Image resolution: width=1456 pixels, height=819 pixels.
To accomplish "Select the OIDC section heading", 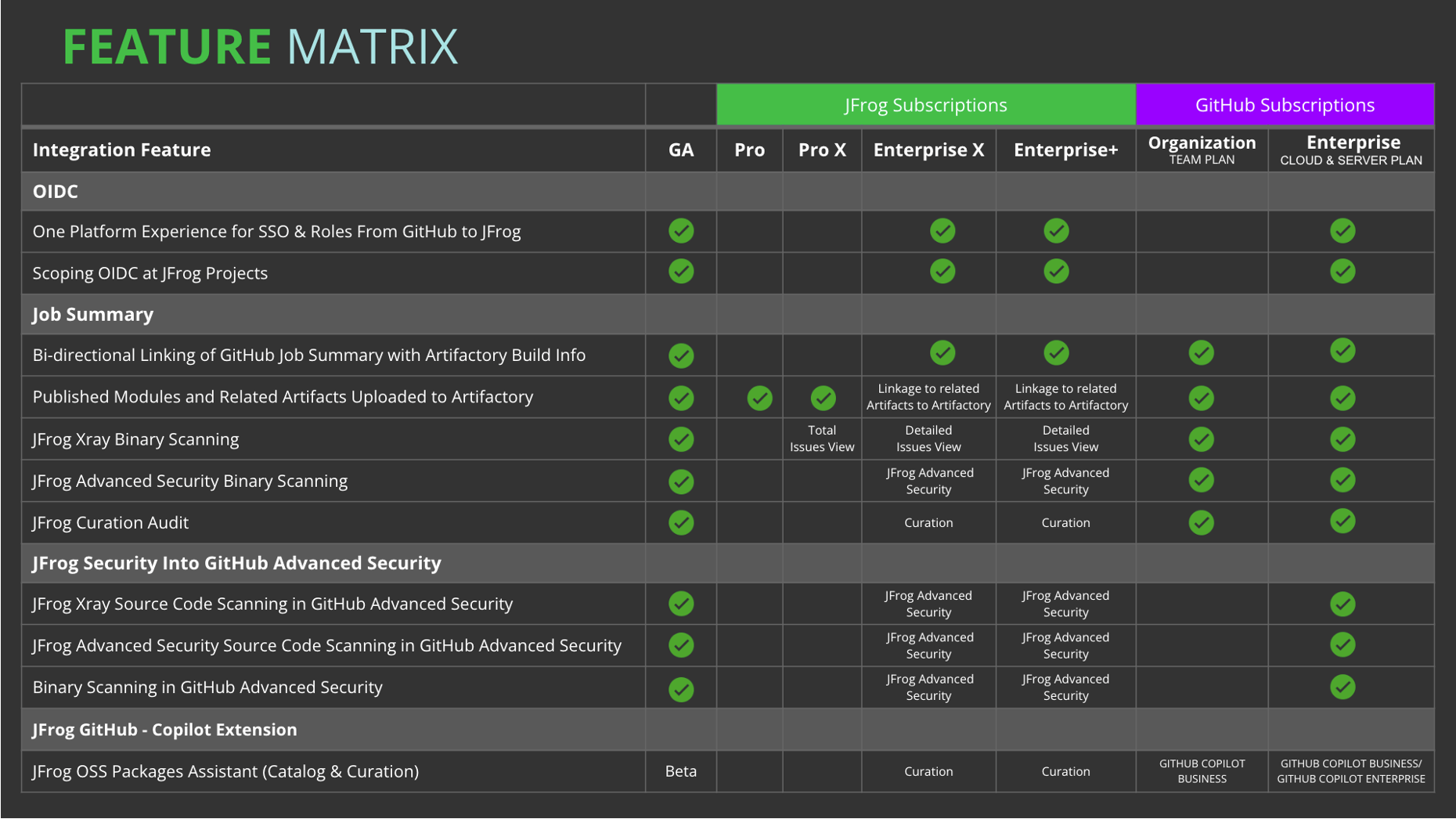I will tap(56, 191).
